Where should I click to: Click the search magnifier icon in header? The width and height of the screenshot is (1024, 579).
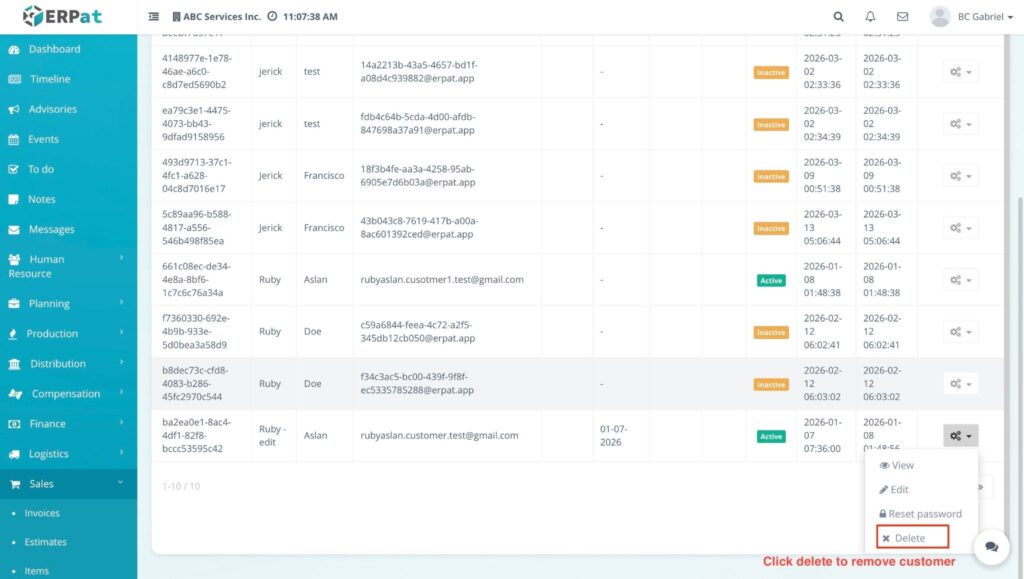pos(838,17)
